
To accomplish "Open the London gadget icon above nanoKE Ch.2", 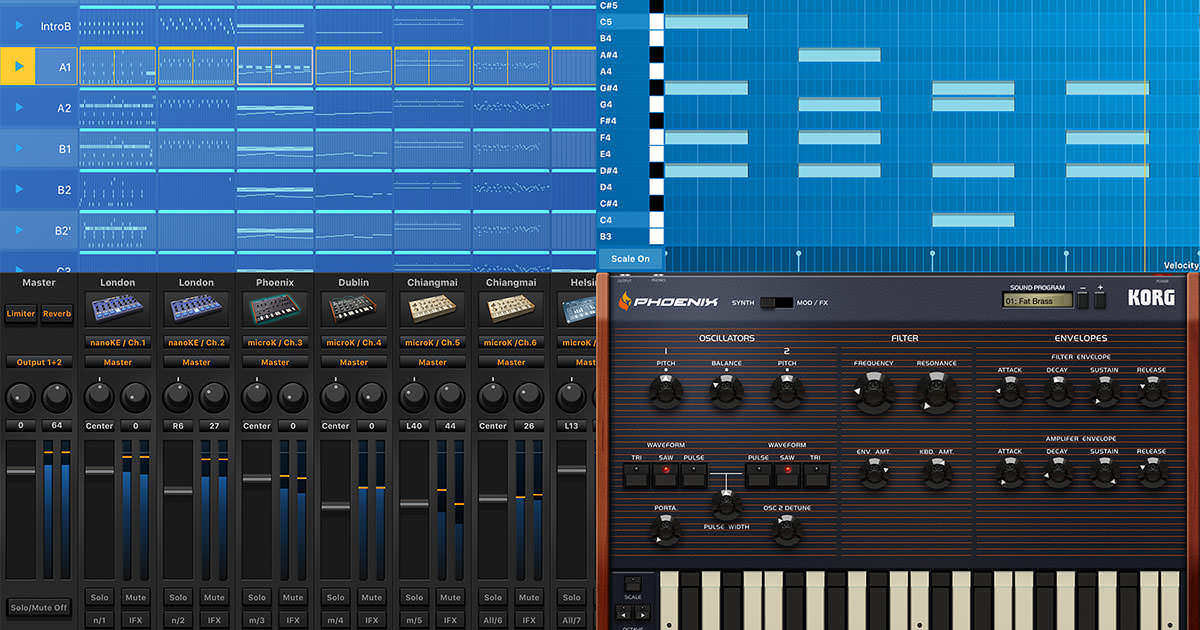I will coord(196,309).
